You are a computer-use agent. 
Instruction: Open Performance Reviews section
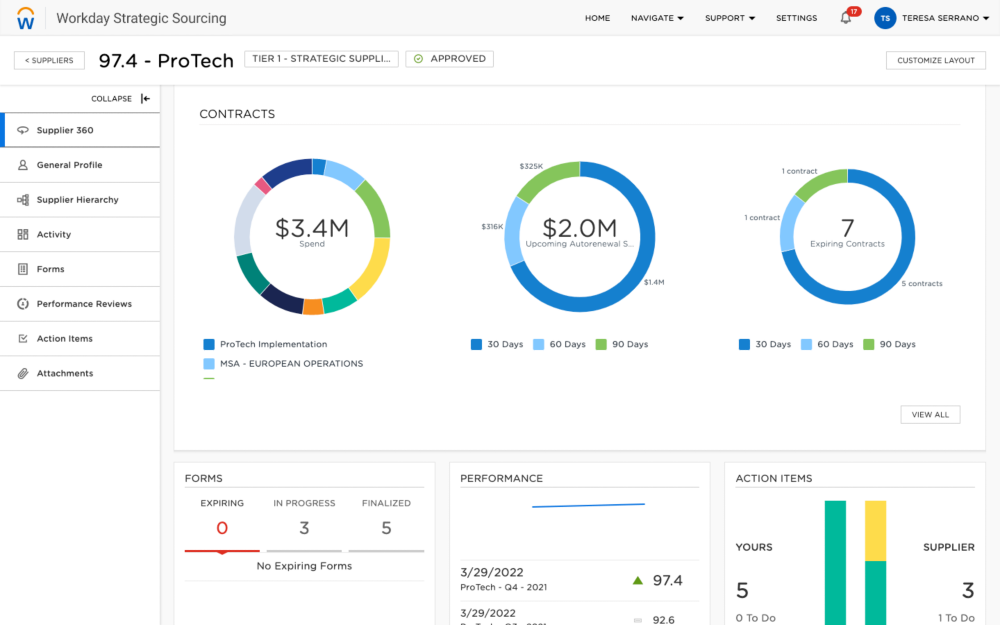tap(80, 304)
